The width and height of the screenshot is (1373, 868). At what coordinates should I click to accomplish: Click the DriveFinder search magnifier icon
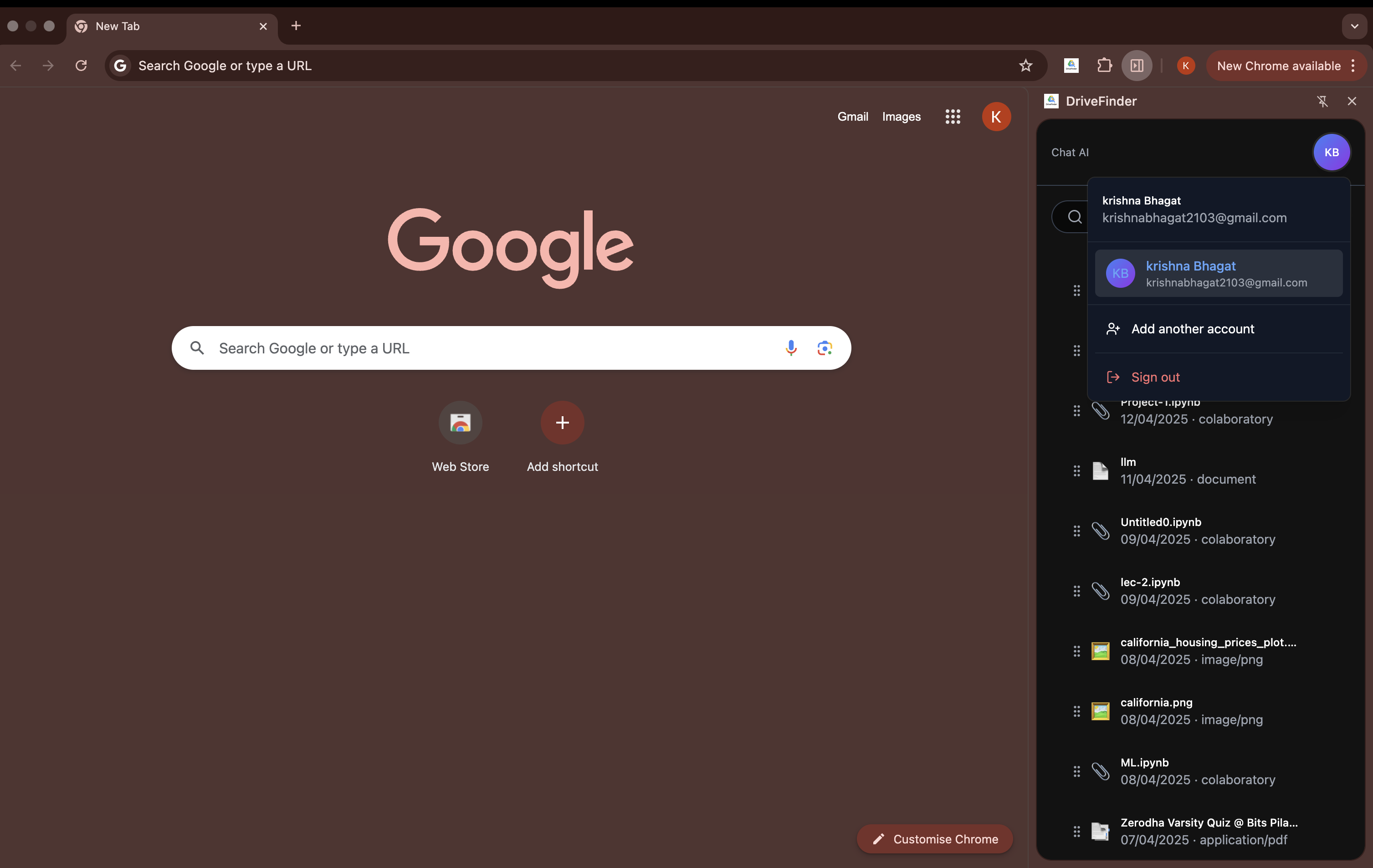1074,217
